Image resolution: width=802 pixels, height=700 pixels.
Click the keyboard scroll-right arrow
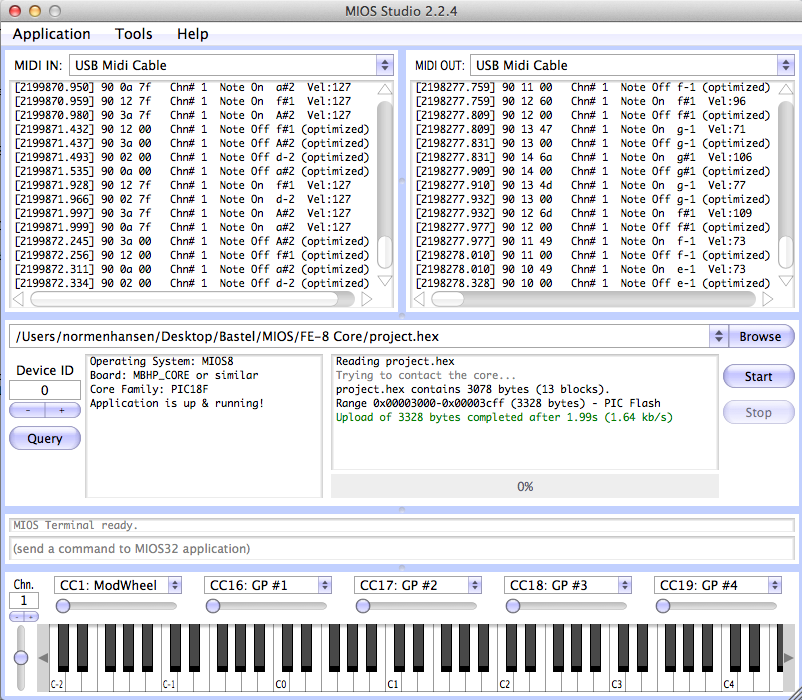(x=789, y=658)
